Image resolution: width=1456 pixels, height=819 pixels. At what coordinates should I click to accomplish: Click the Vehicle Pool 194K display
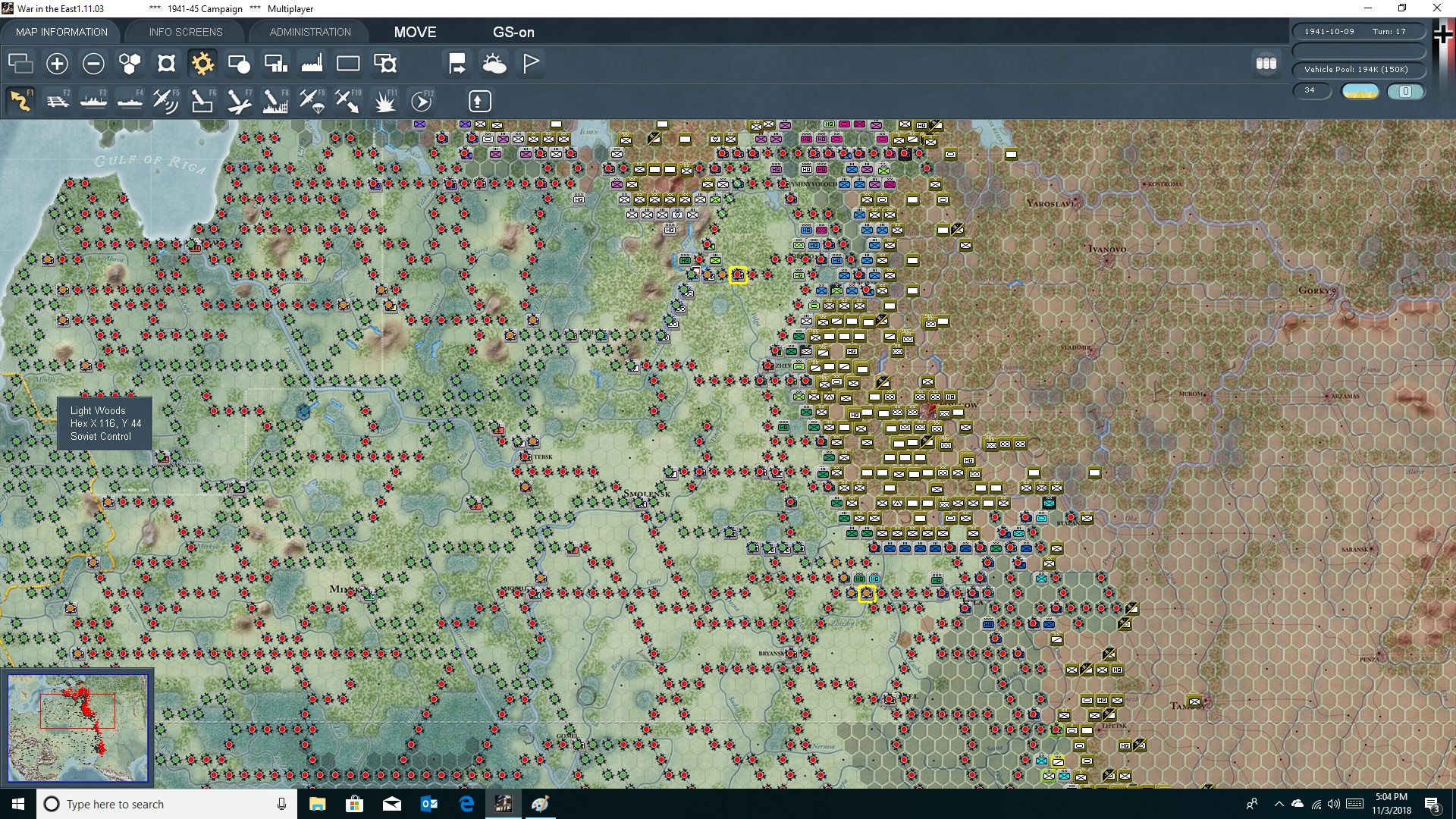point(1358,70)
